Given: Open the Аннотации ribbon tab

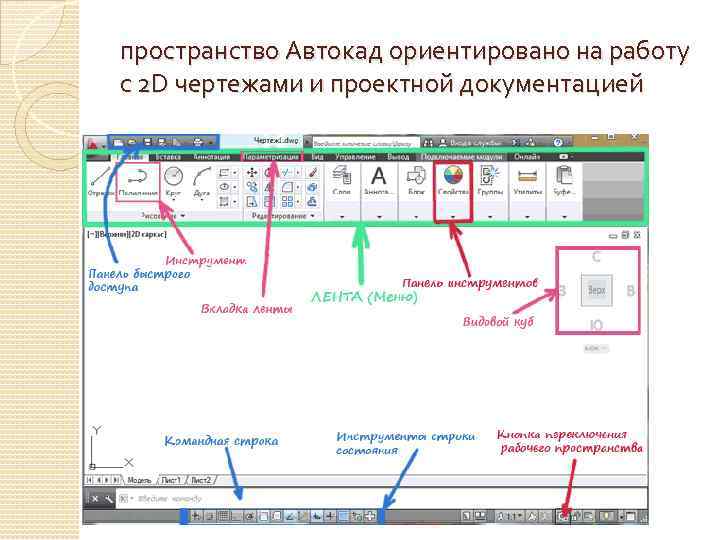Looking at the screenshot, I should [211, 157].
